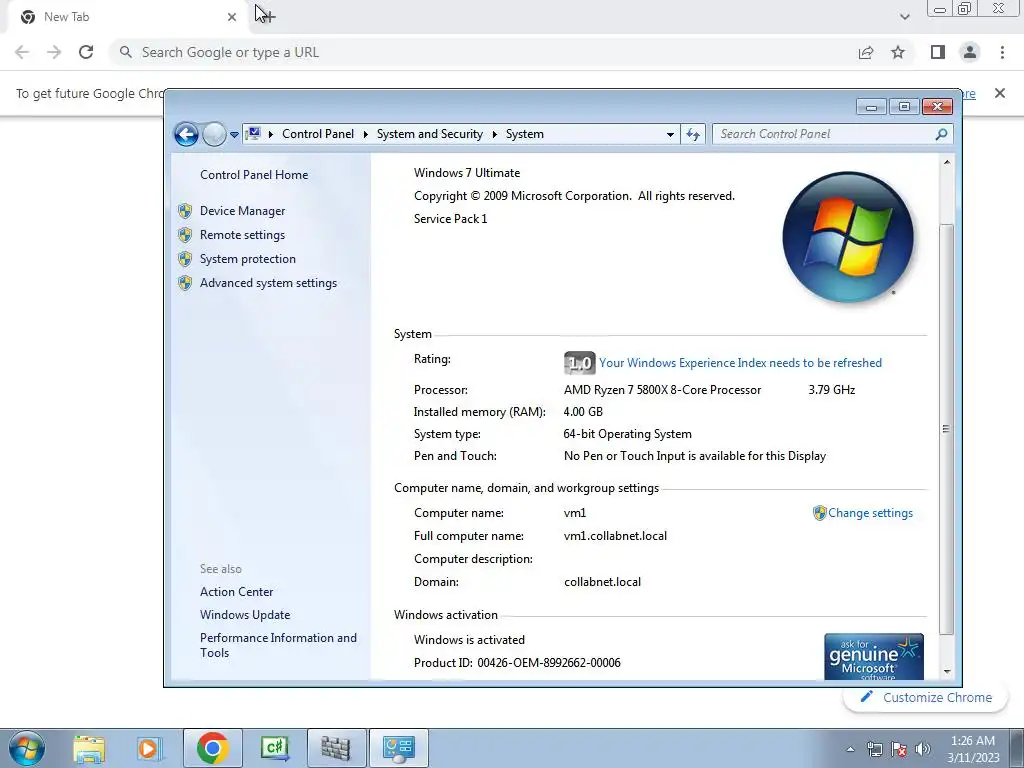The height and width of the screenshot is (768, 1024).
Task: Reload the Chrome page
Action: [x=86, y=52]
